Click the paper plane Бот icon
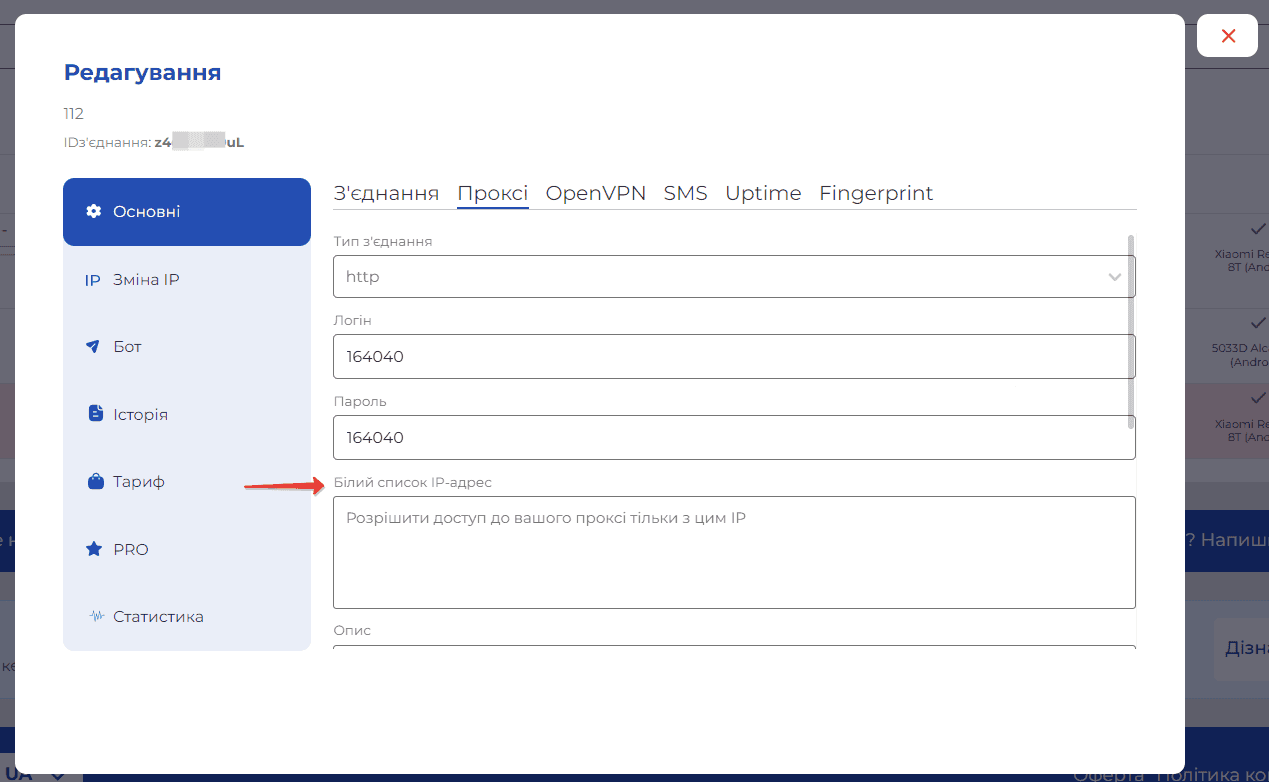Viewport: 1269px width, 782px height. [94, 347]
